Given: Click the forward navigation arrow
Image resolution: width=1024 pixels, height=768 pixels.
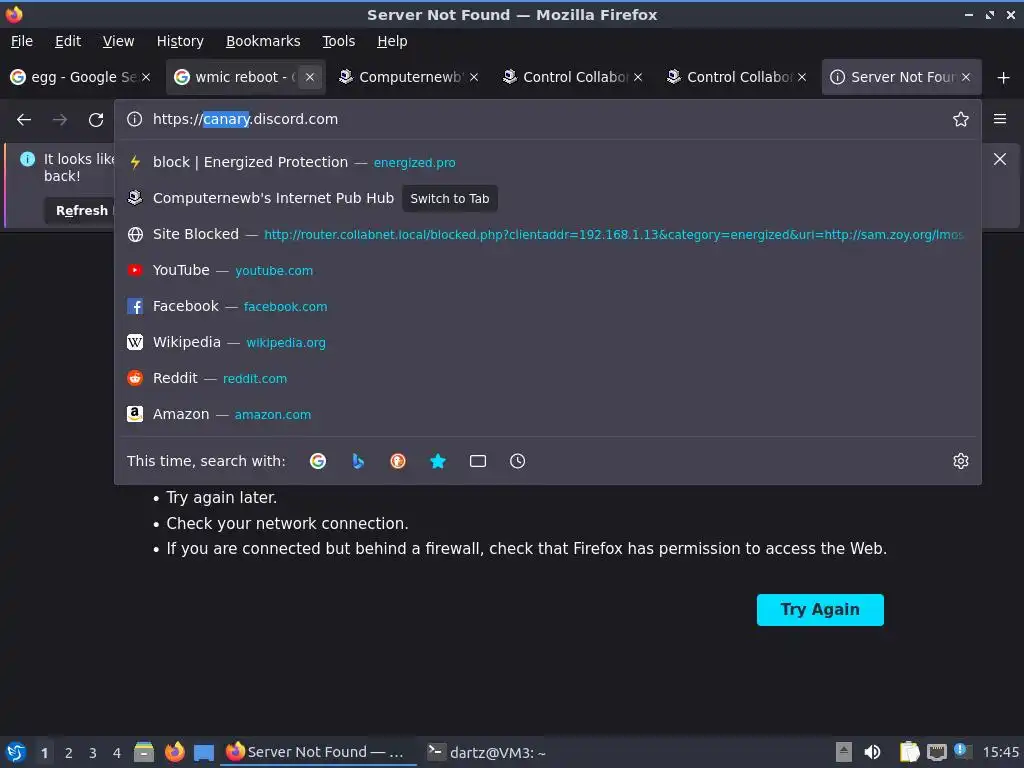Looking at the screenshot, I should point(59,120).
